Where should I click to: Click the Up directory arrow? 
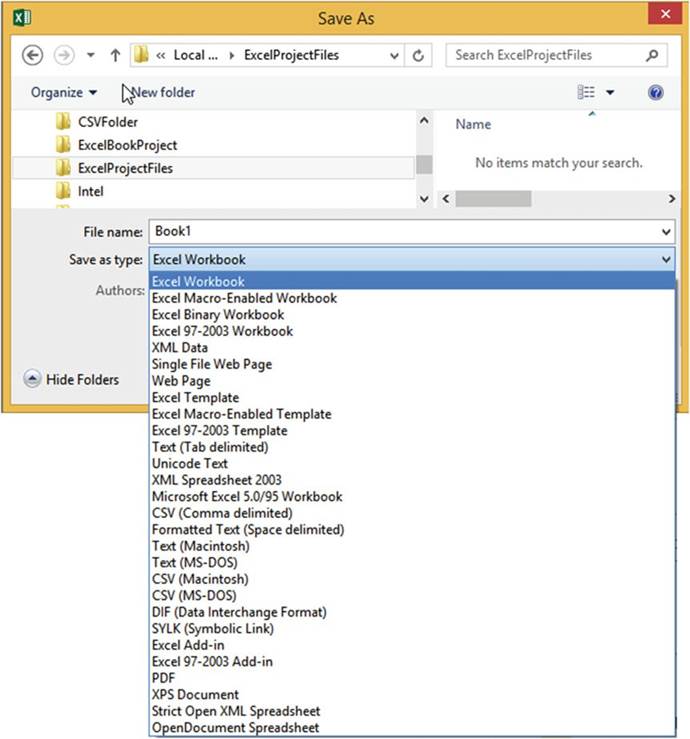pyautogui.click(x=115, y=55)
